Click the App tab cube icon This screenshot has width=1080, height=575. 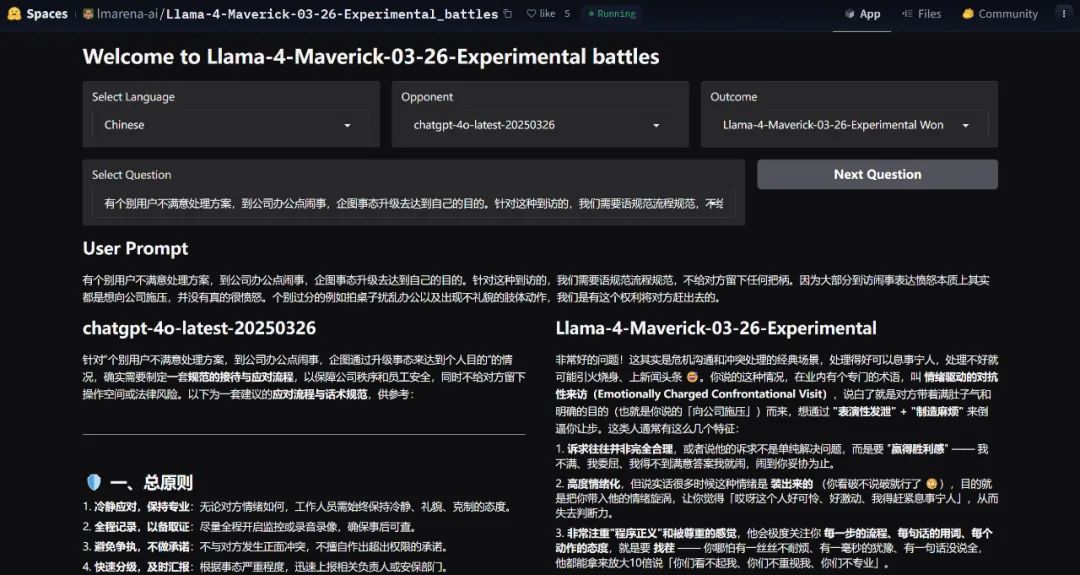coord(850,14)
